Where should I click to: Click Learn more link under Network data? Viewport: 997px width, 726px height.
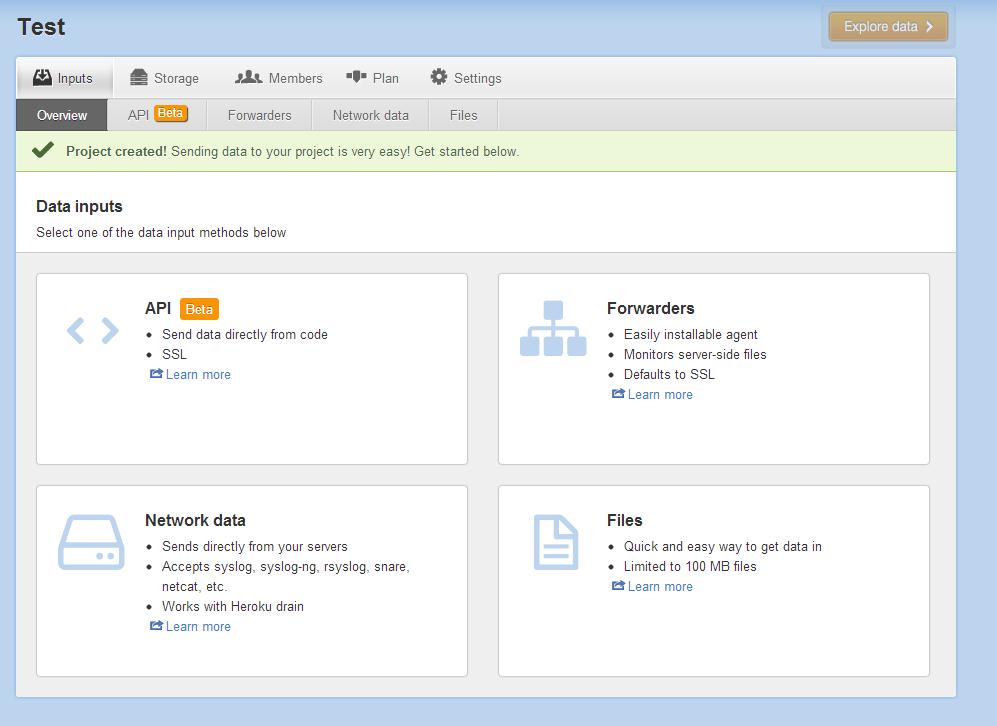coord(198,627)
